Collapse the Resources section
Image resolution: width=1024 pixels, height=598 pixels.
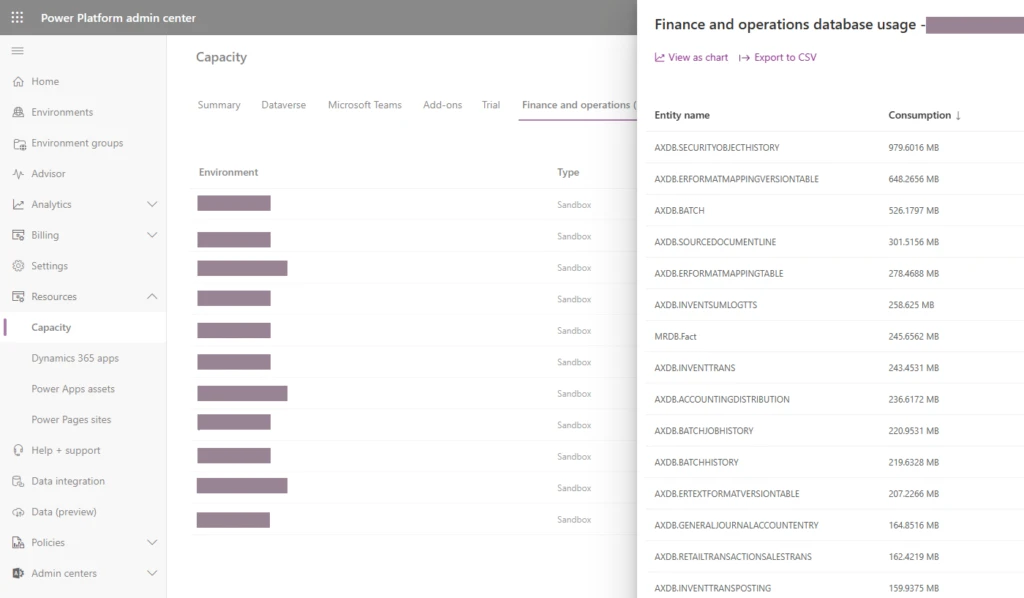[x=152, y=296]
